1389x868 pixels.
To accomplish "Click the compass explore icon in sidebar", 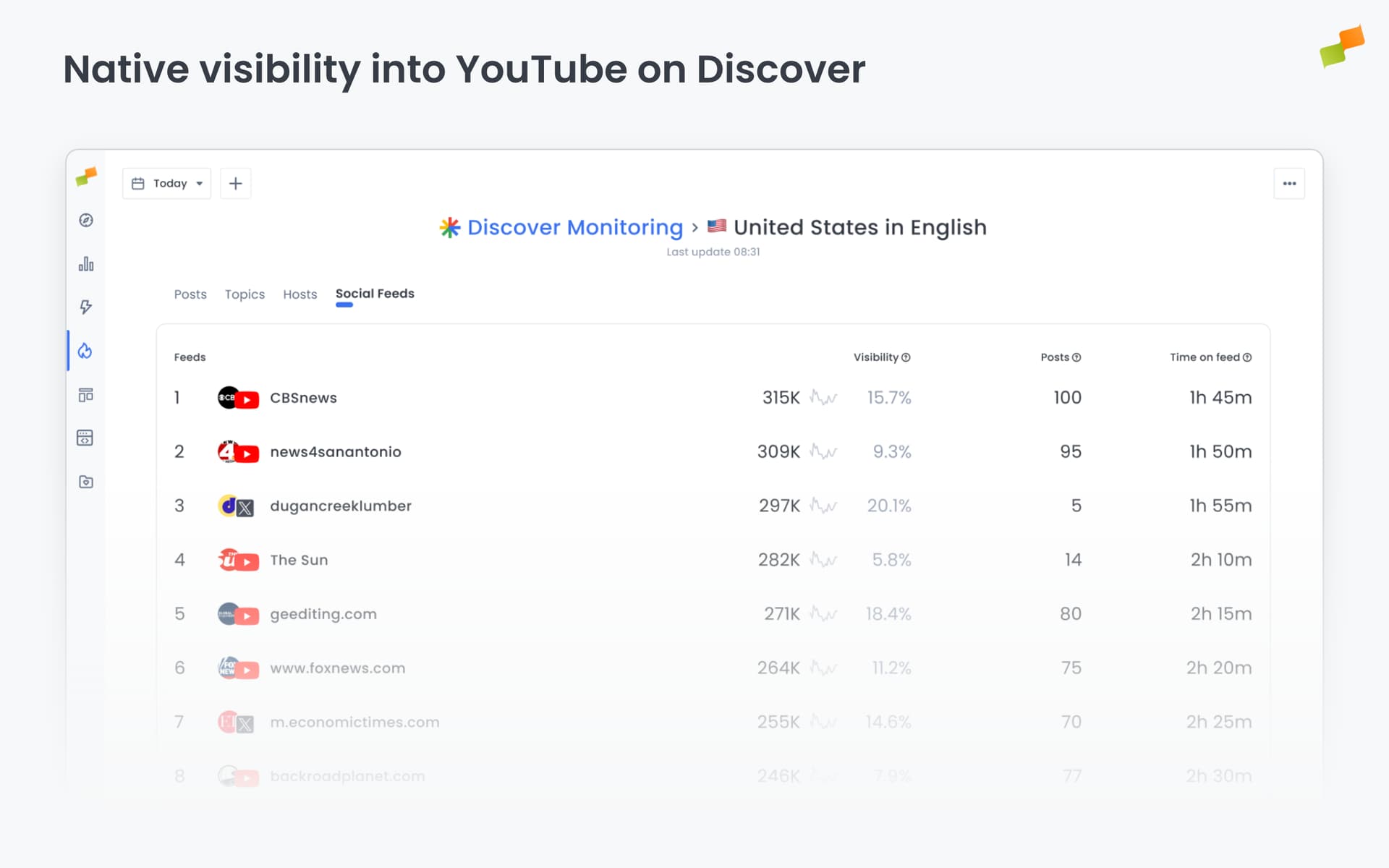I will (86, 221).
